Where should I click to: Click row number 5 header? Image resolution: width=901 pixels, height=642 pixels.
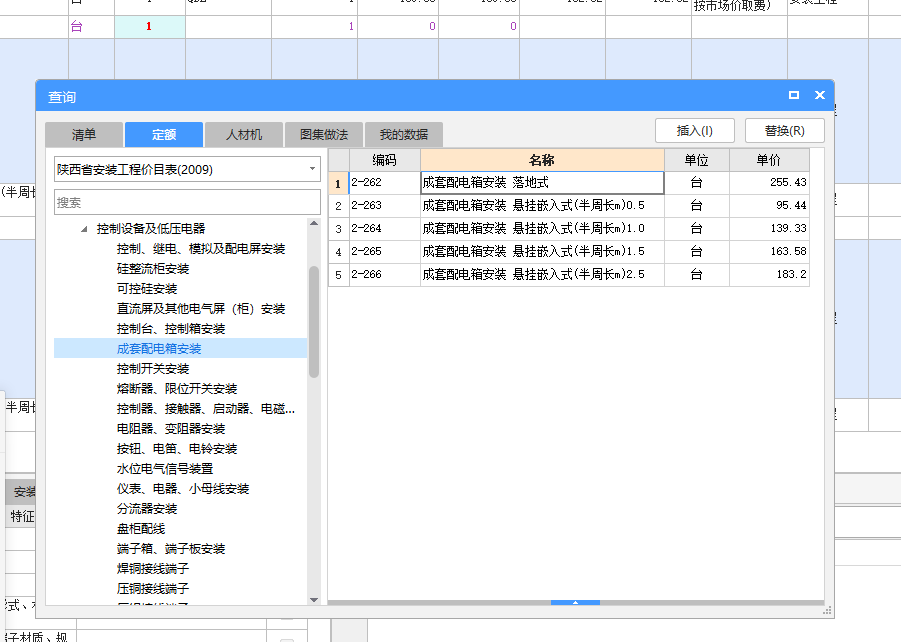click(x=338, y=275)
